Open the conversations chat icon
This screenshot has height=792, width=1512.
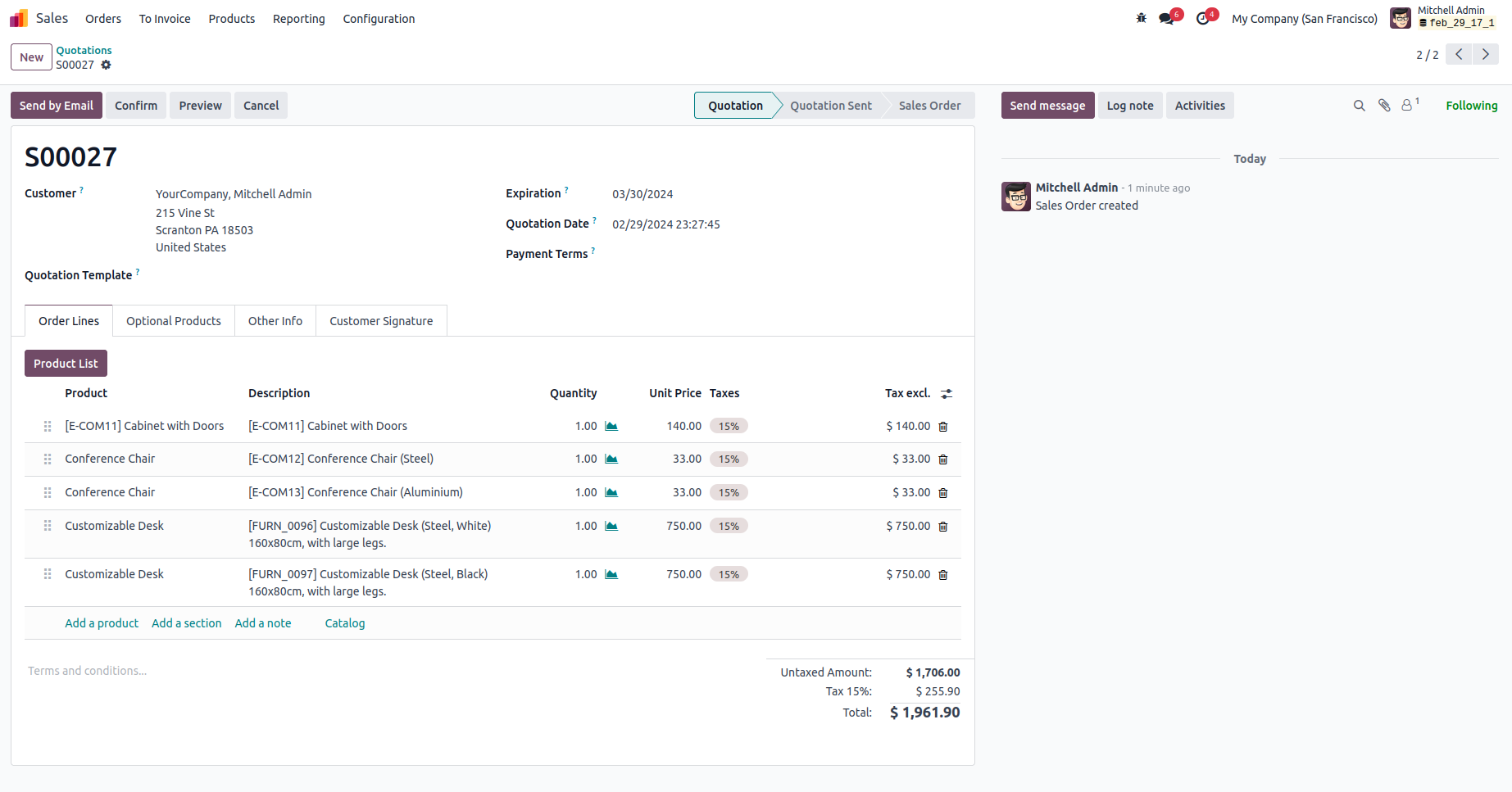point(1166,18)
